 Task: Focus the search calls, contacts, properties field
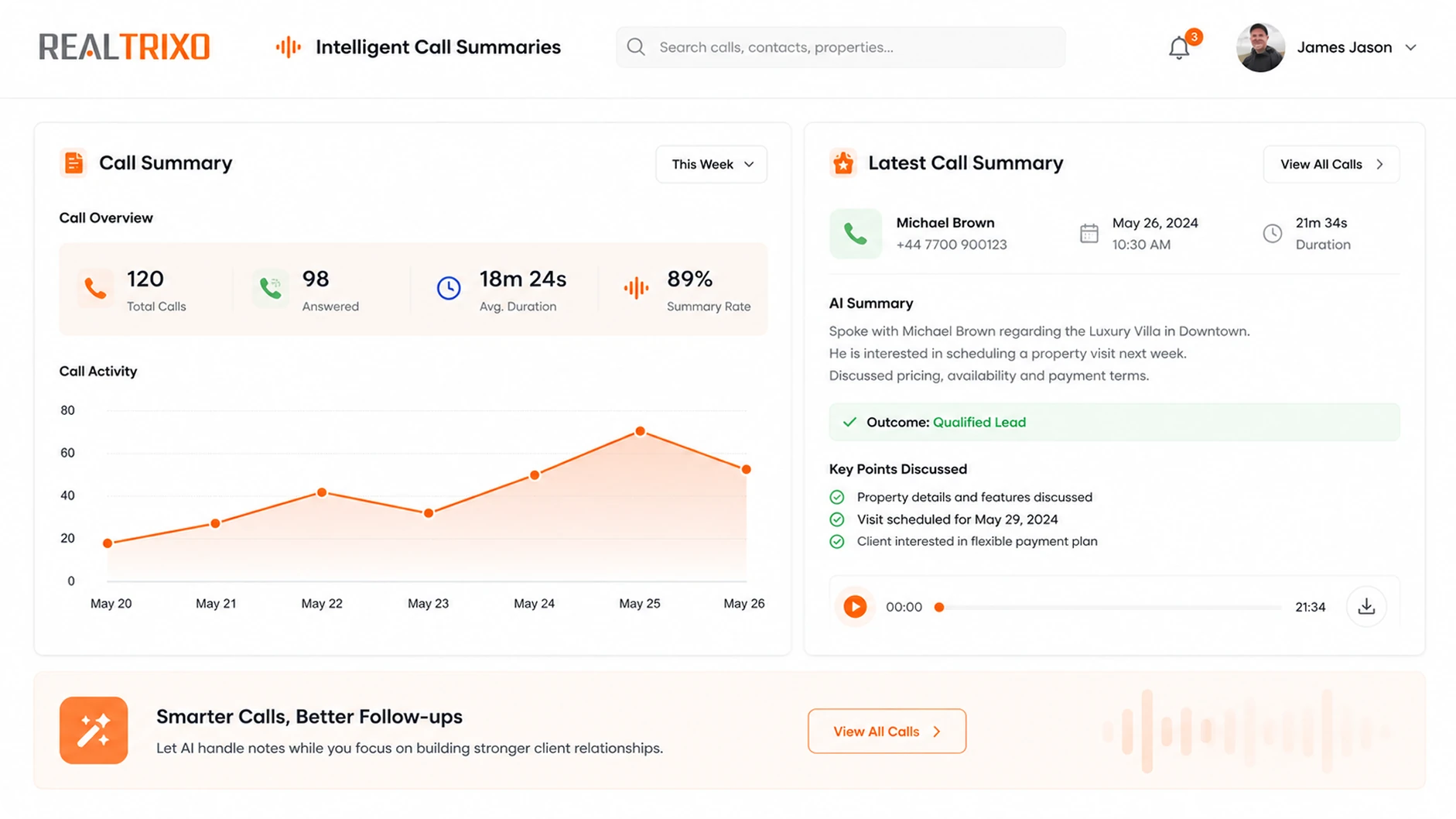tap(841, 47)
